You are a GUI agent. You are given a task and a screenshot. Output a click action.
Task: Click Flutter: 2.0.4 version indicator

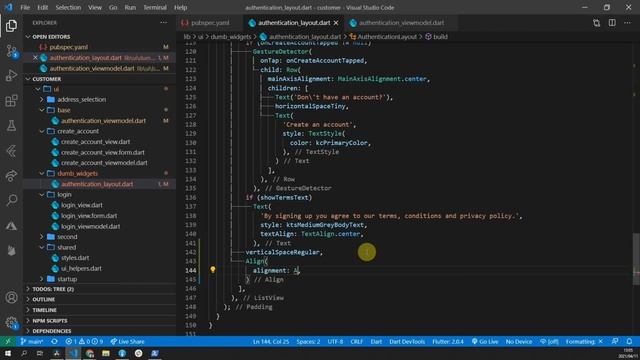(x=448, y=342)
